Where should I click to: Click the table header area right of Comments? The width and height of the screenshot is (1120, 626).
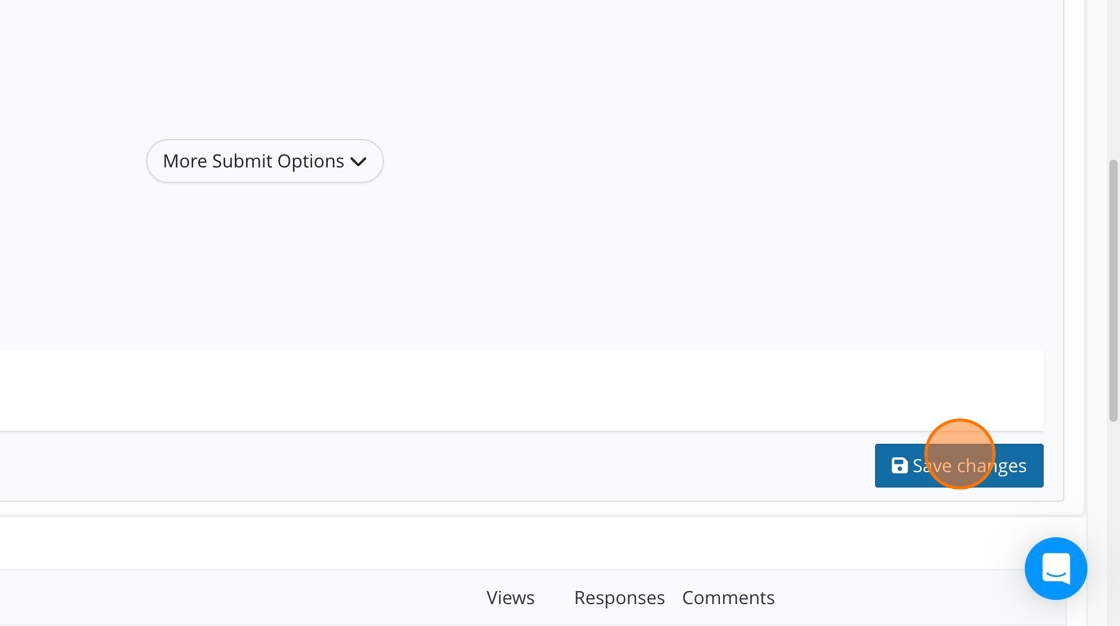[x=900, y=598]
